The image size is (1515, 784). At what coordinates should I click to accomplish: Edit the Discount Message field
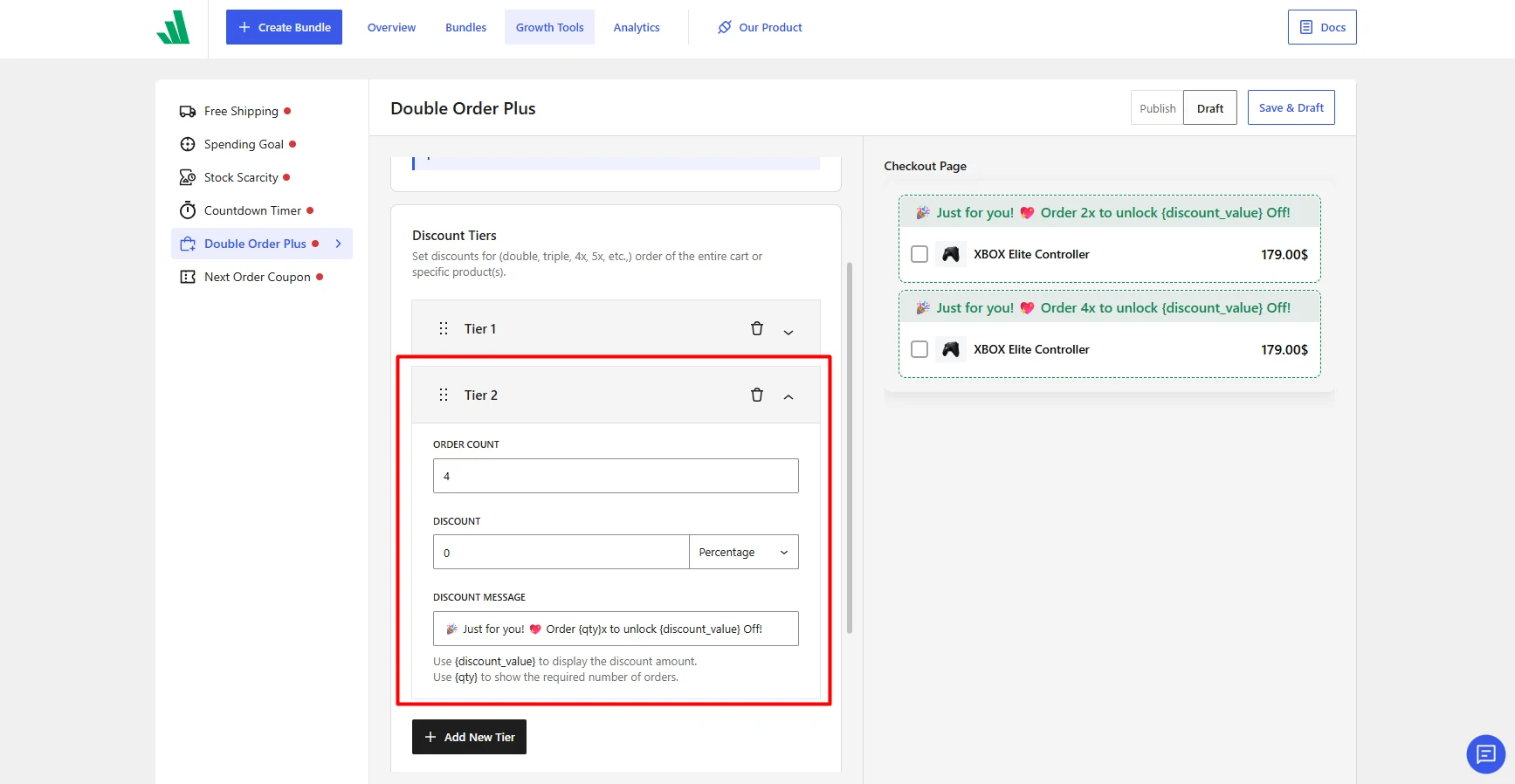click(616, 629)
